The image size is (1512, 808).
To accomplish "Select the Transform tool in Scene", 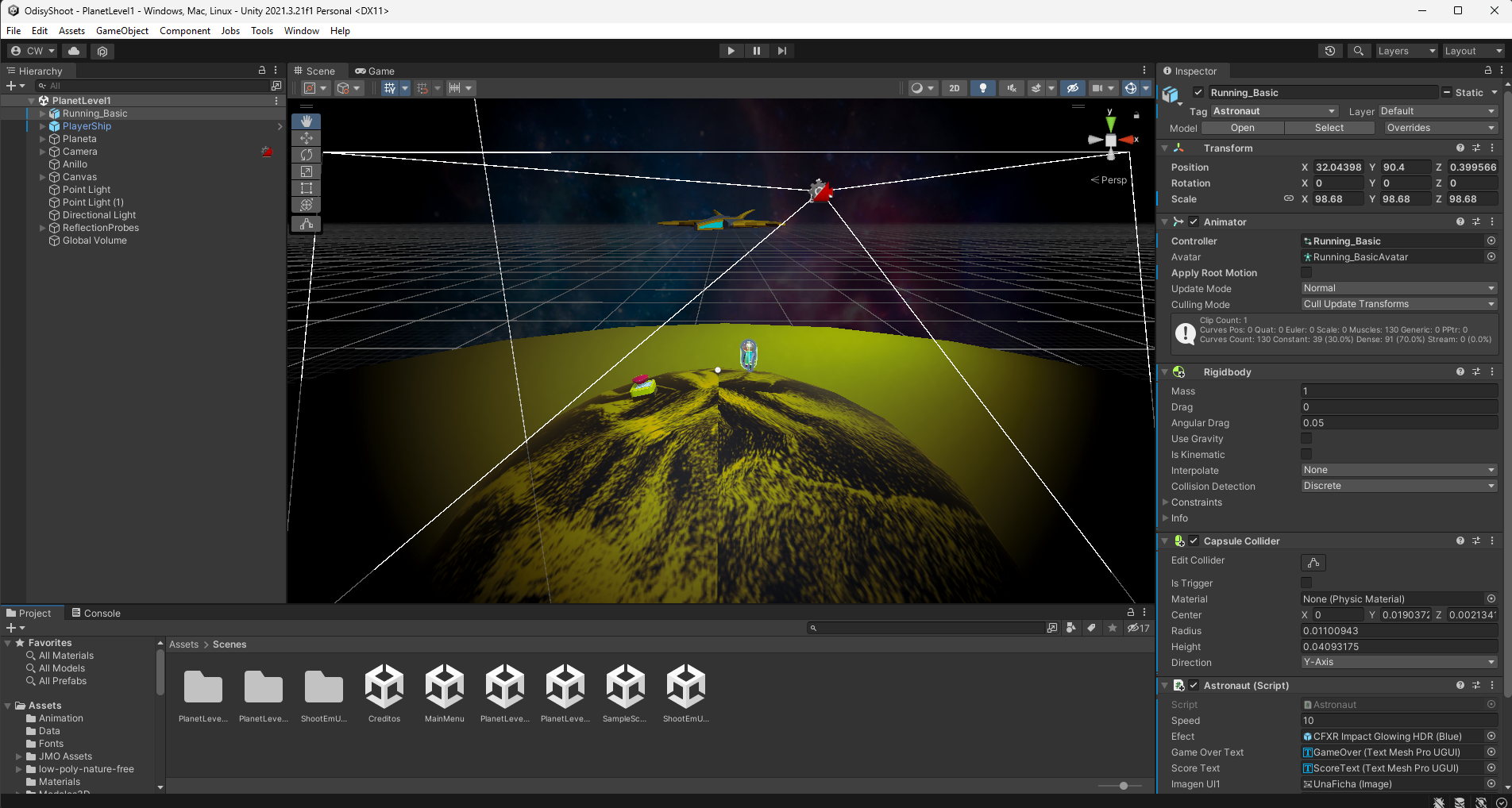I will coord(307,204).
